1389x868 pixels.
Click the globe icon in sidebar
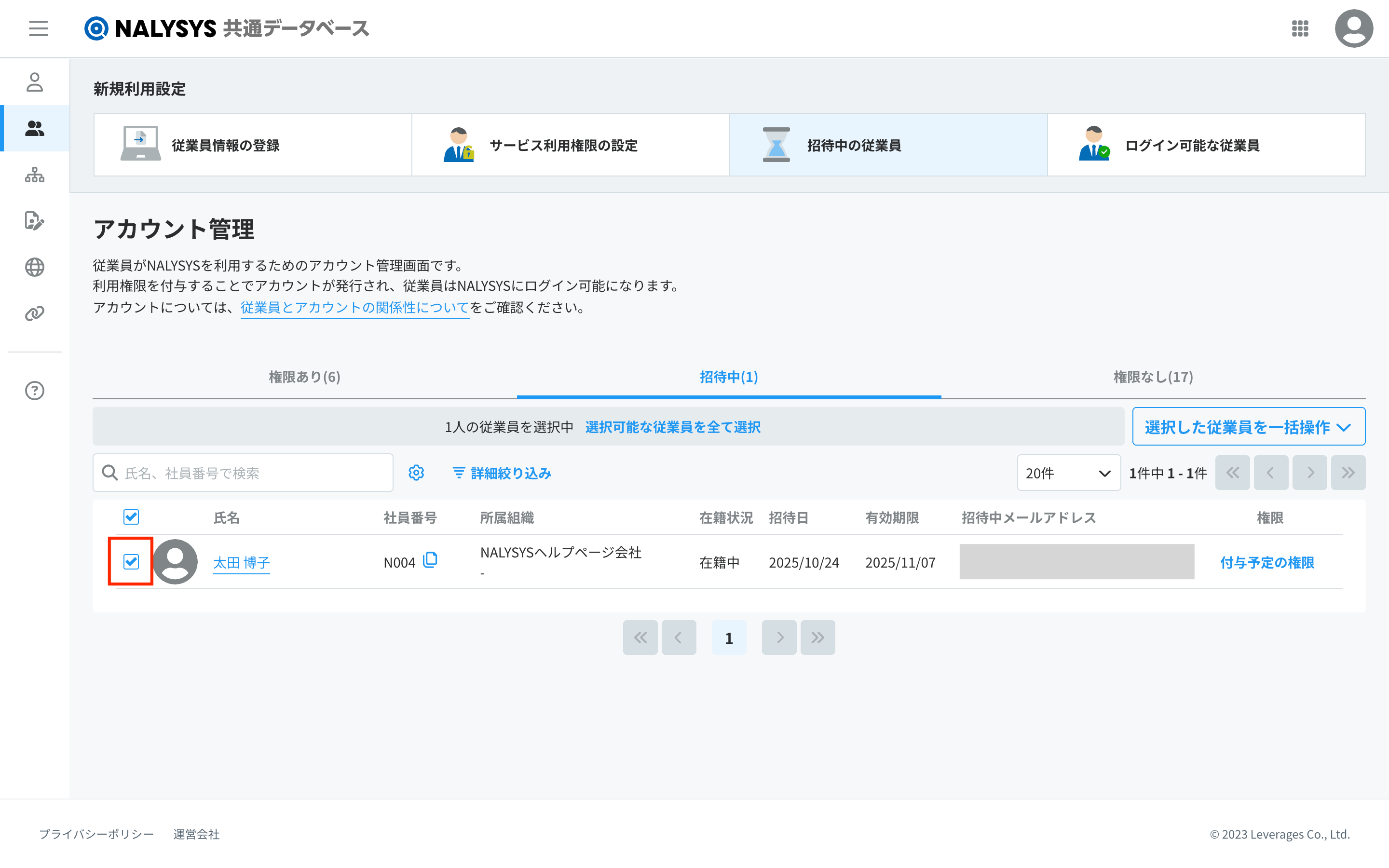[34, 267]
